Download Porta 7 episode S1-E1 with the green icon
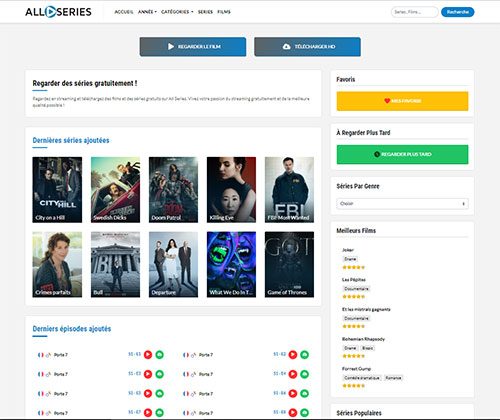Image resolution: width=500 pixels, height=420 pixels. pyautogui.click(x=160, y=355)
